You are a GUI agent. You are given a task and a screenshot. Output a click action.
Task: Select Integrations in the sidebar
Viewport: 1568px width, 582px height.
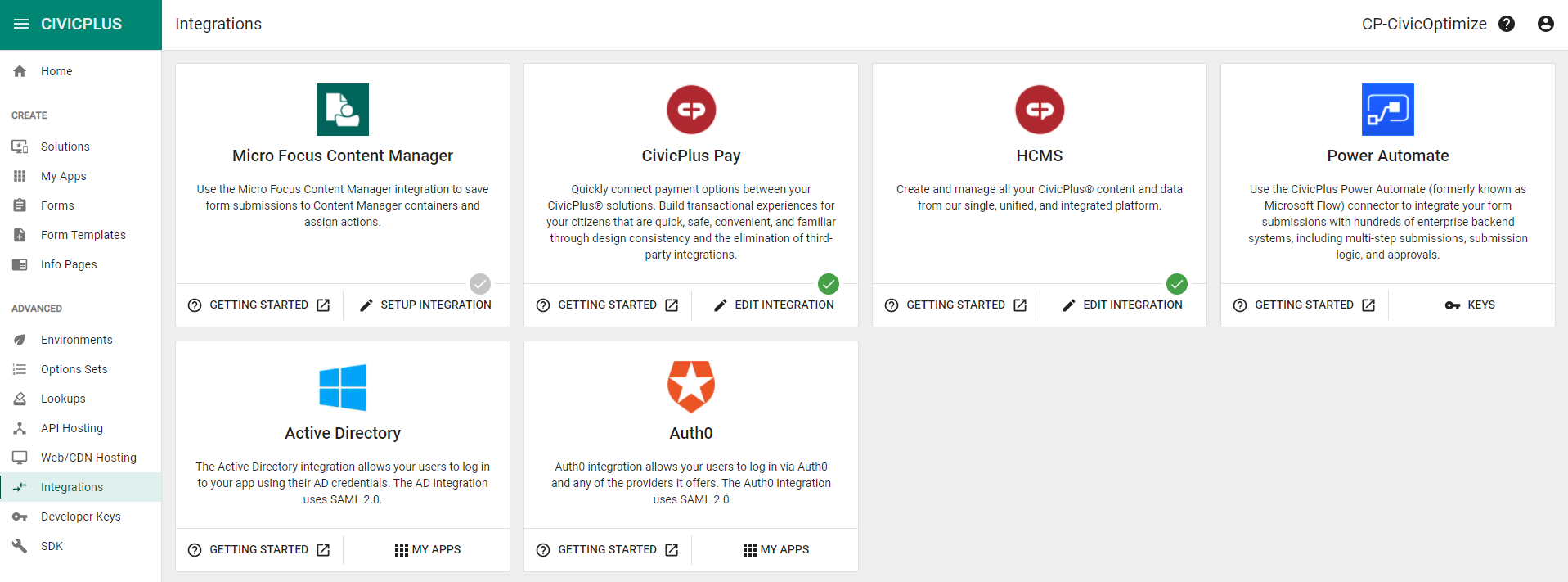[x=81, y=487]
